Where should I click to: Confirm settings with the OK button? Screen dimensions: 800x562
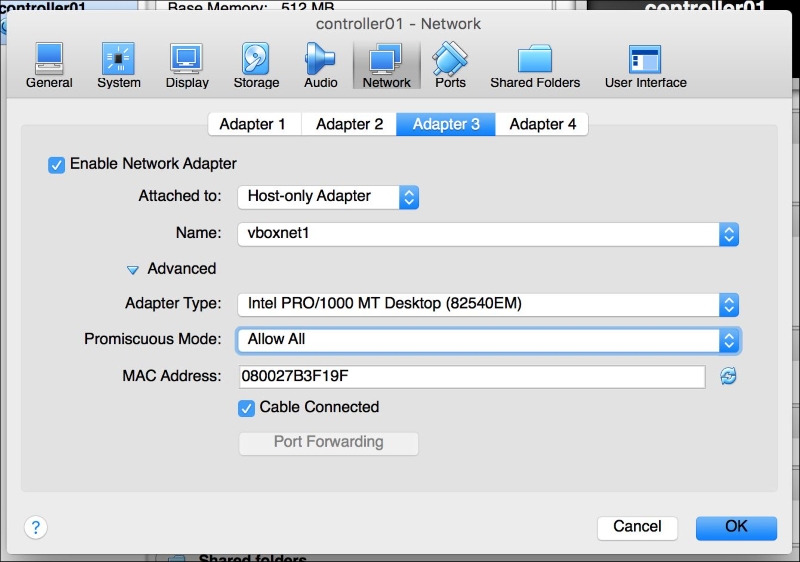tap(736, 527)
